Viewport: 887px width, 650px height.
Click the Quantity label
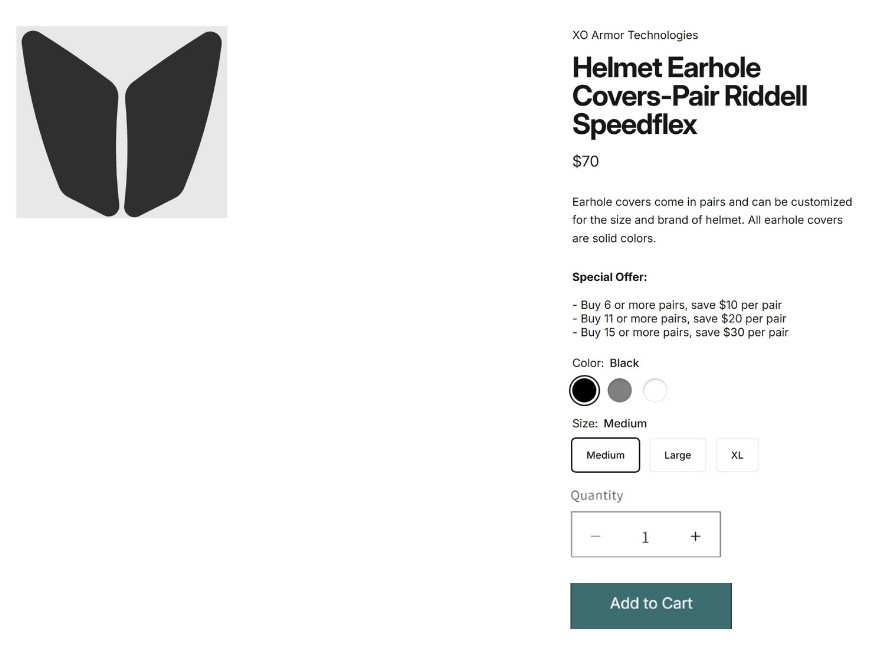[x=597, y=496]
